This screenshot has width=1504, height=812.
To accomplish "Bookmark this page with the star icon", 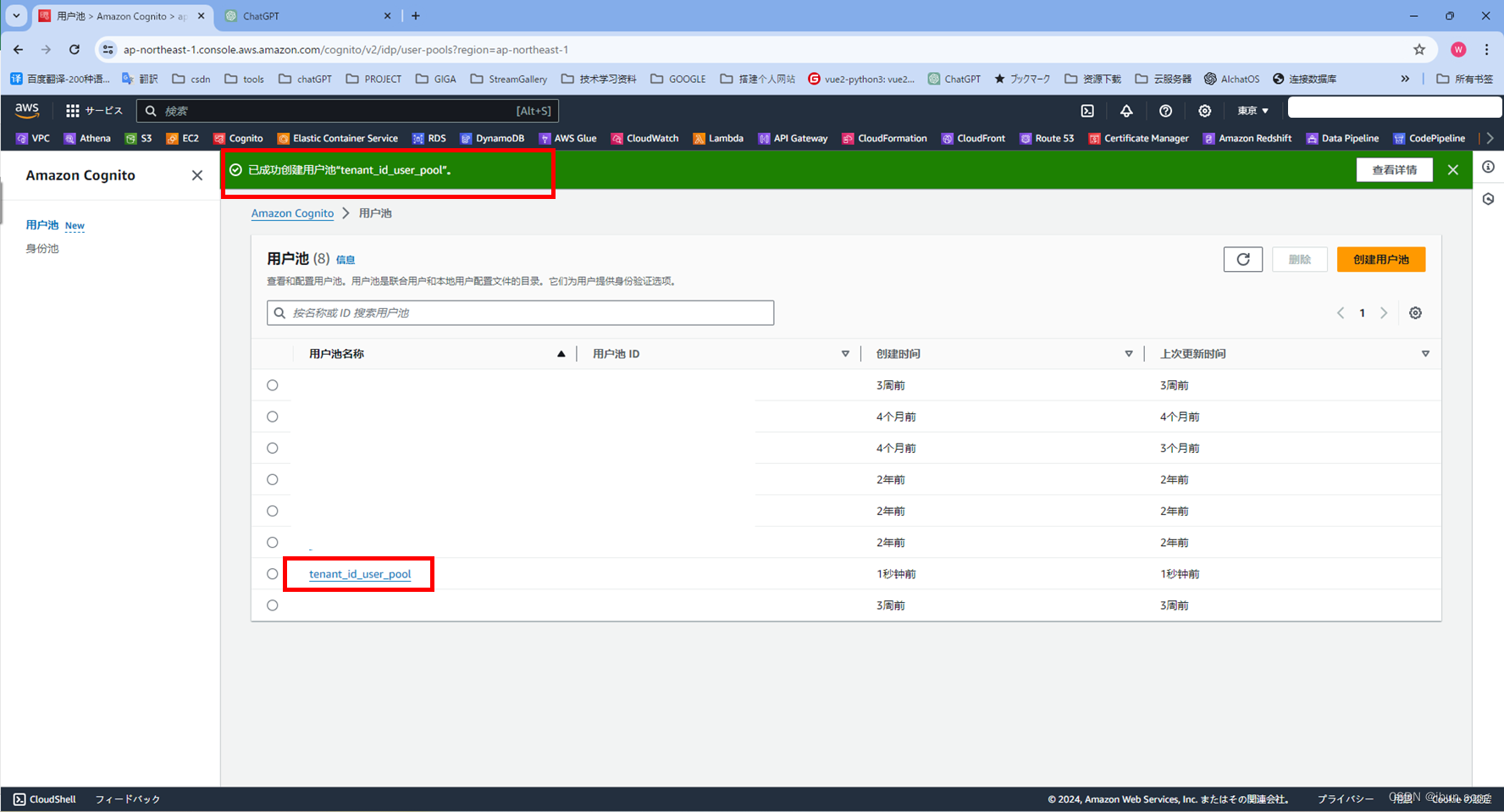I will [x=1419, y=50].
